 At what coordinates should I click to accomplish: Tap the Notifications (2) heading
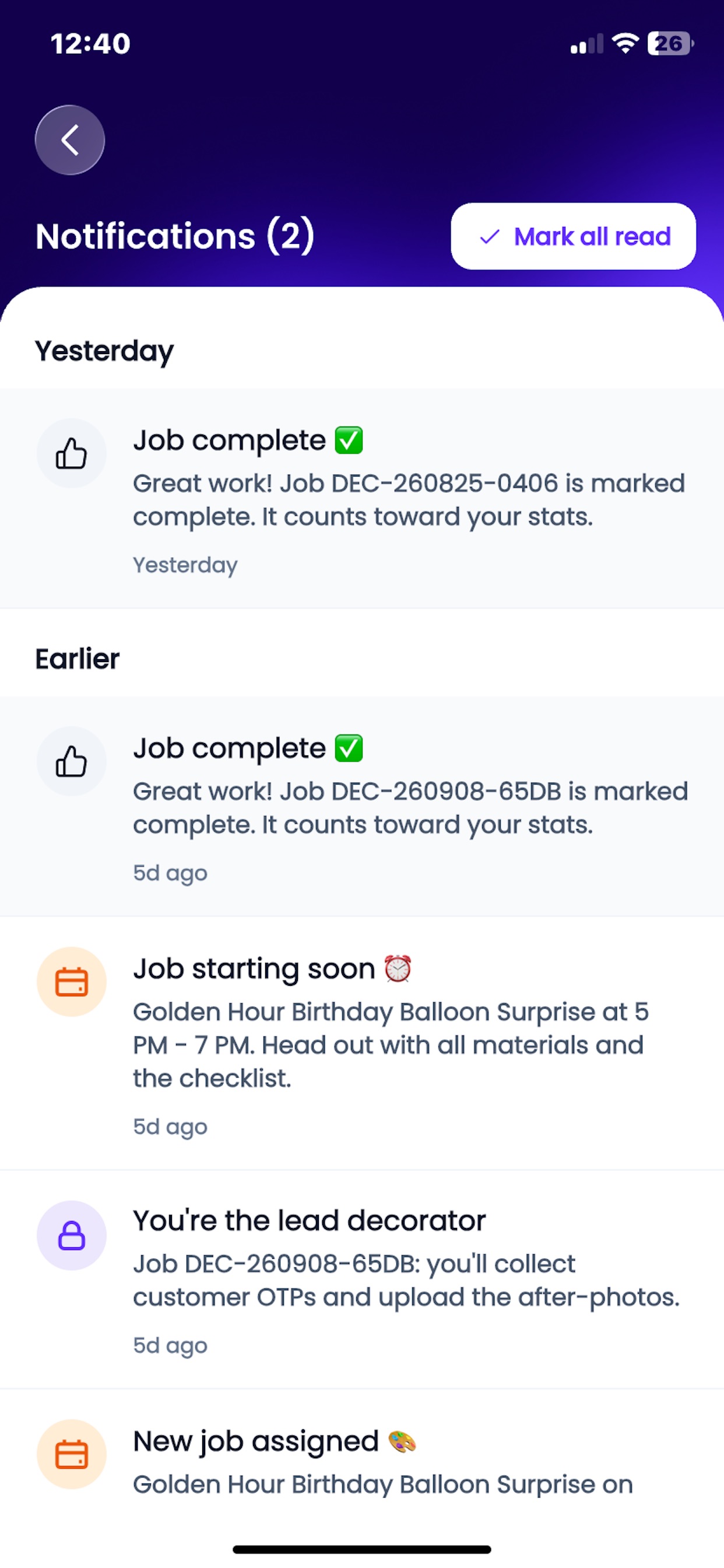175,236
